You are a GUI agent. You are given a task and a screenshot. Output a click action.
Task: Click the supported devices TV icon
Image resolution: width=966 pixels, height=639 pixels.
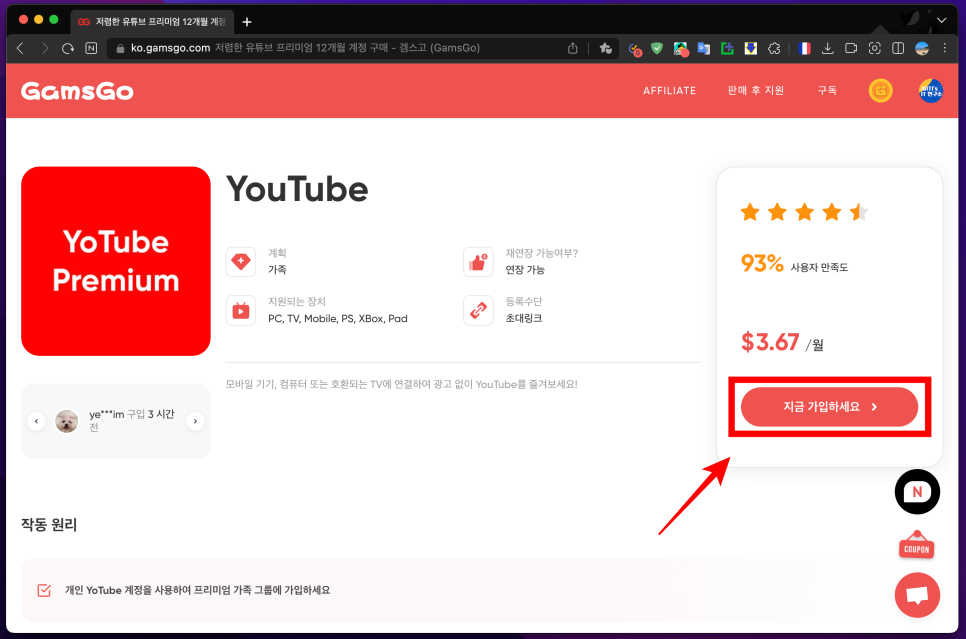point(241,310)
